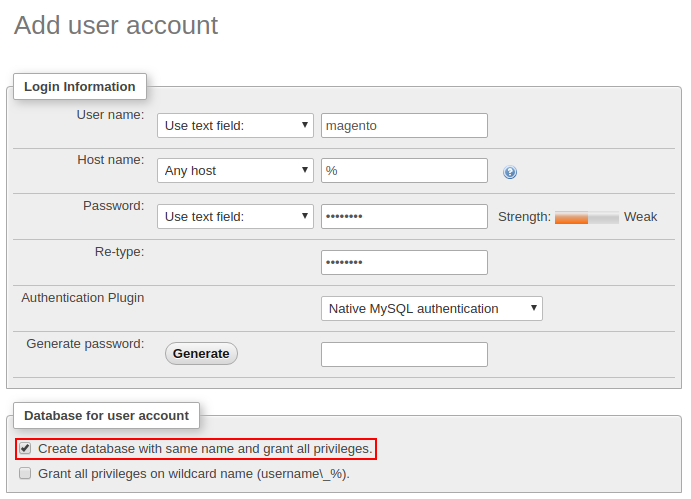
Task: Click the Add user account heading
Action: [x=116, y=25]
